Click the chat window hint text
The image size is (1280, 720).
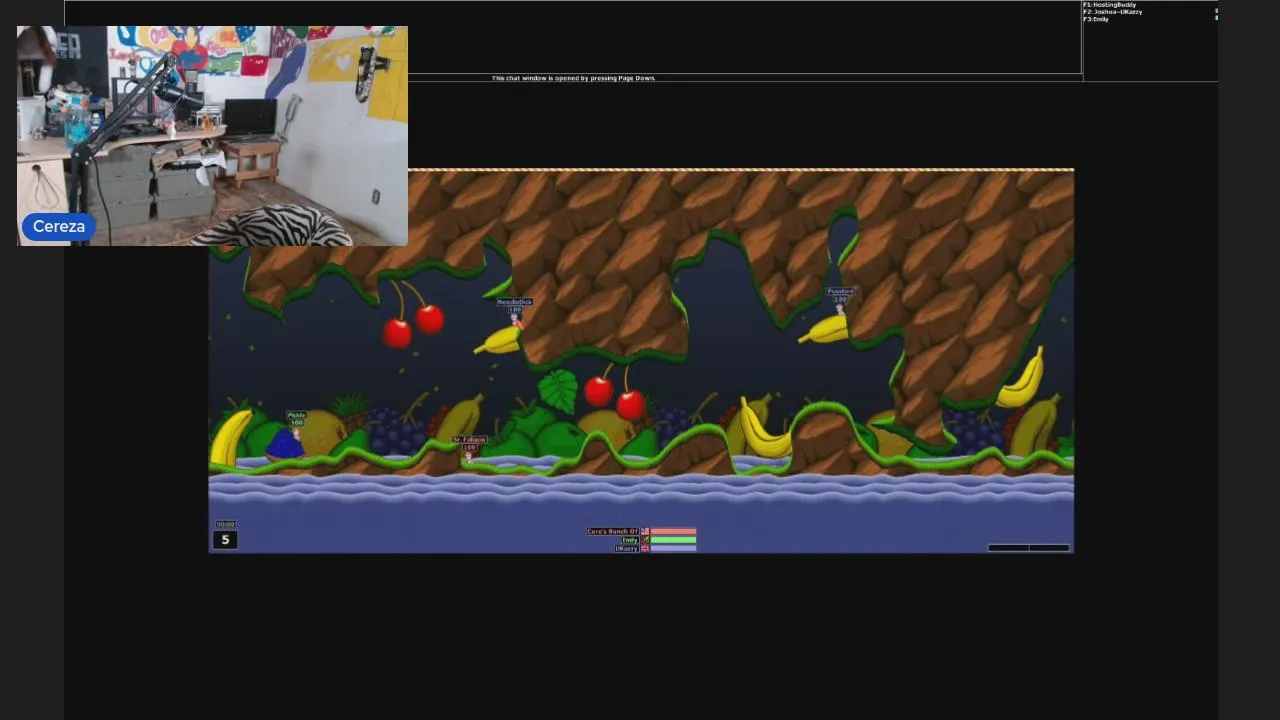(573, 78)
